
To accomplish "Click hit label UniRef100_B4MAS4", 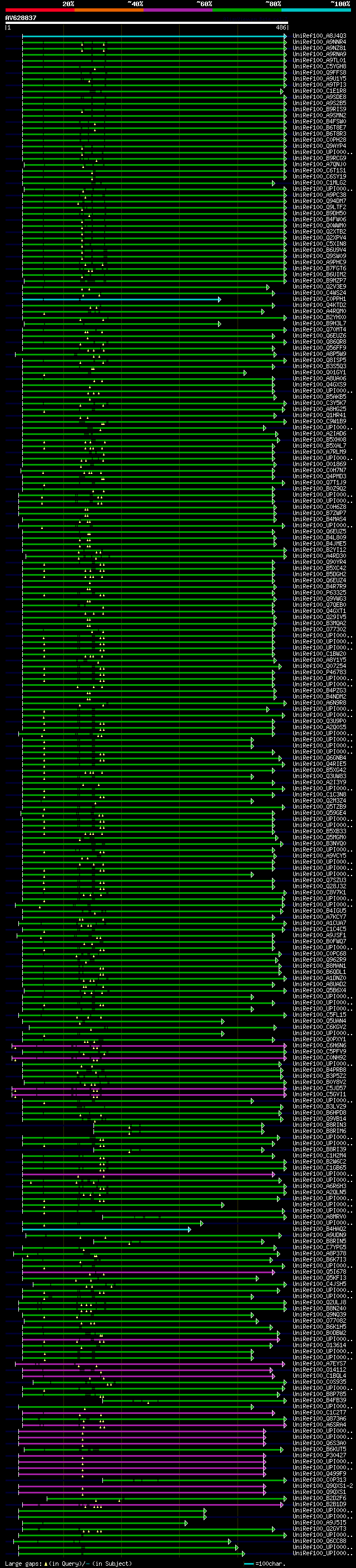I will pos(319,519).
